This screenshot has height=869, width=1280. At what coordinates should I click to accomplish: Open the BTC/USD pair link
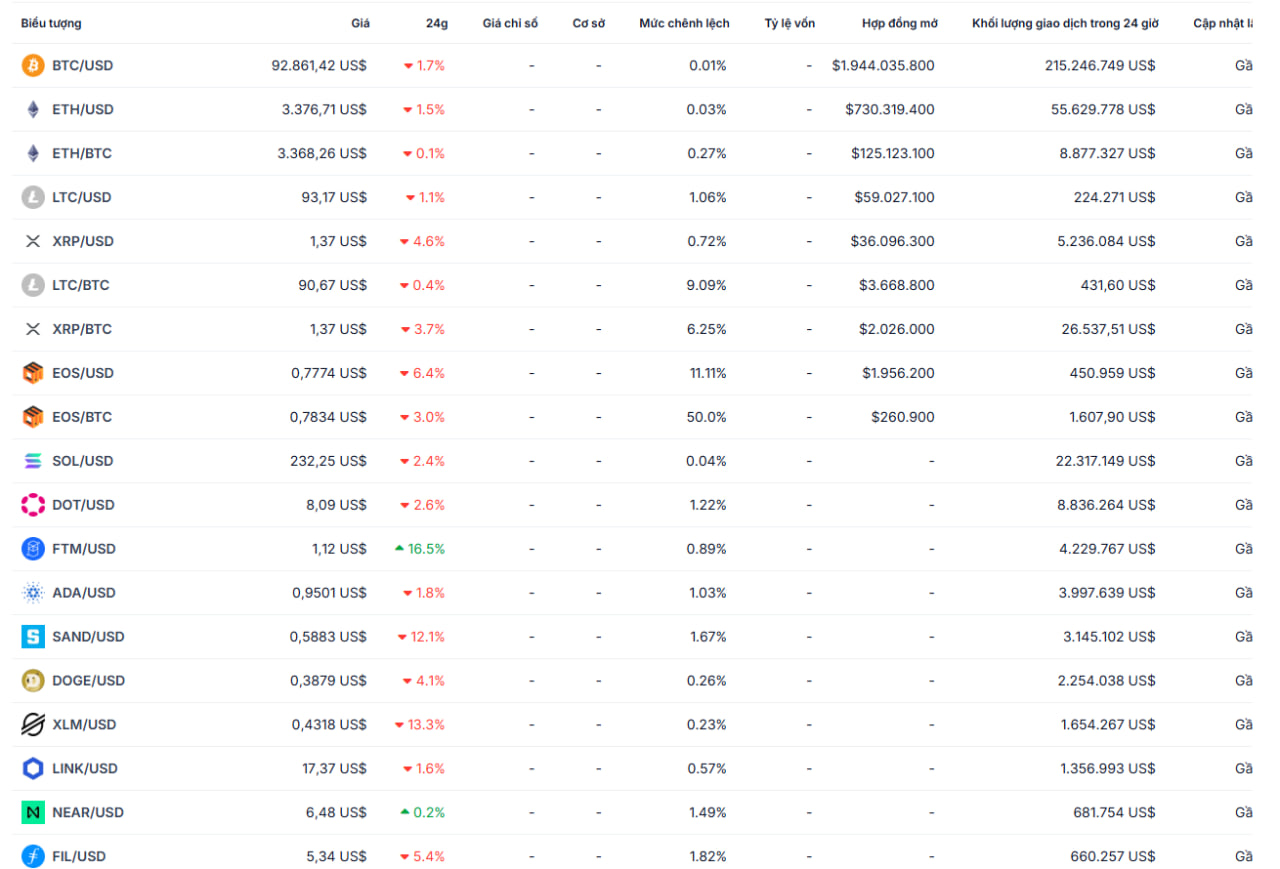(83, 66)
